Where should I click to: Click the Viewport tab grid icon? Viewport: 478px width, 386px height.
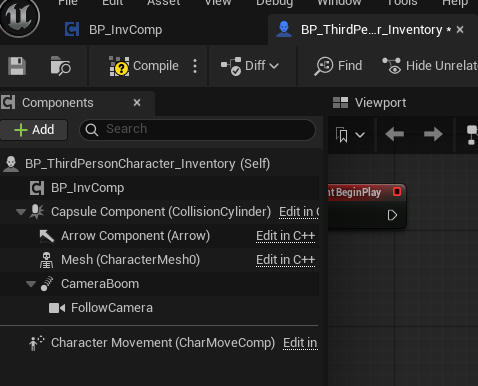(340, 103)
